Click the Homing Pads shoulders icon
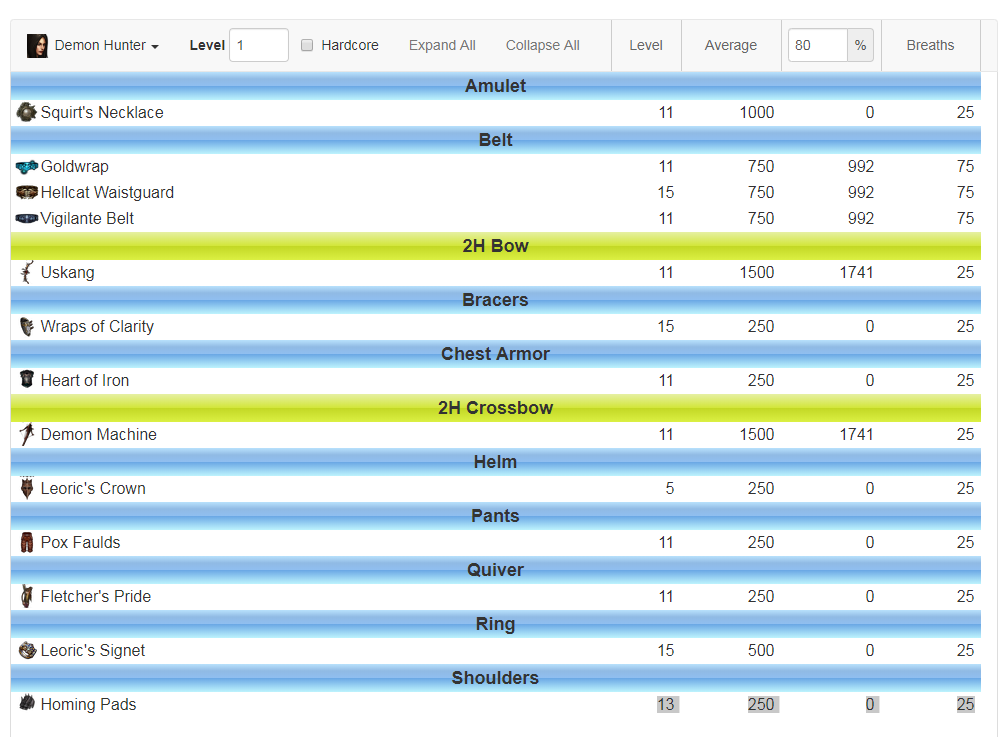The height and width of the screenshot is (737, 1000). [26, 703]
